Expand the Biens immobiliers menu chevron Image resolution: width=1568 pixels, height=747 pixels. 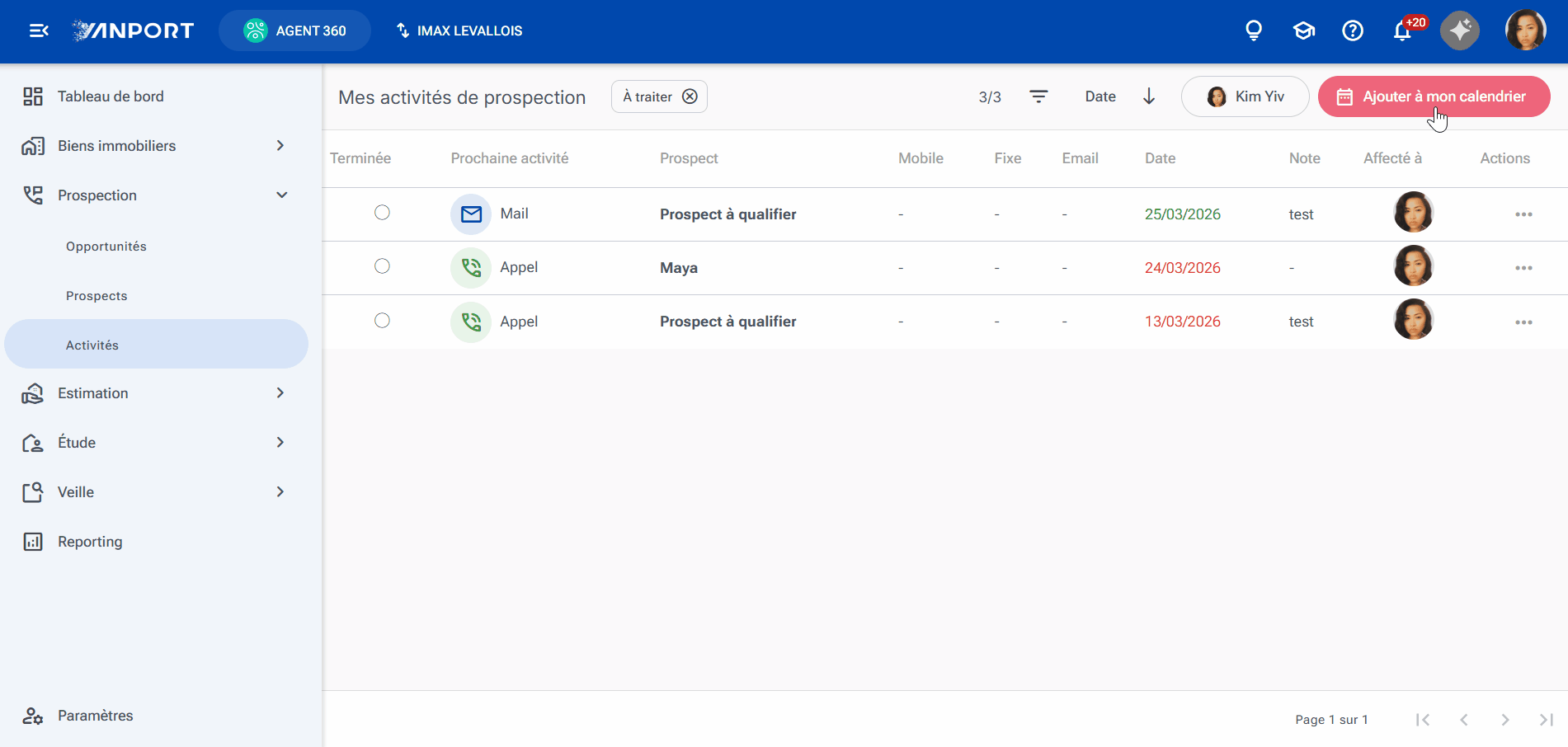[280, 146]
